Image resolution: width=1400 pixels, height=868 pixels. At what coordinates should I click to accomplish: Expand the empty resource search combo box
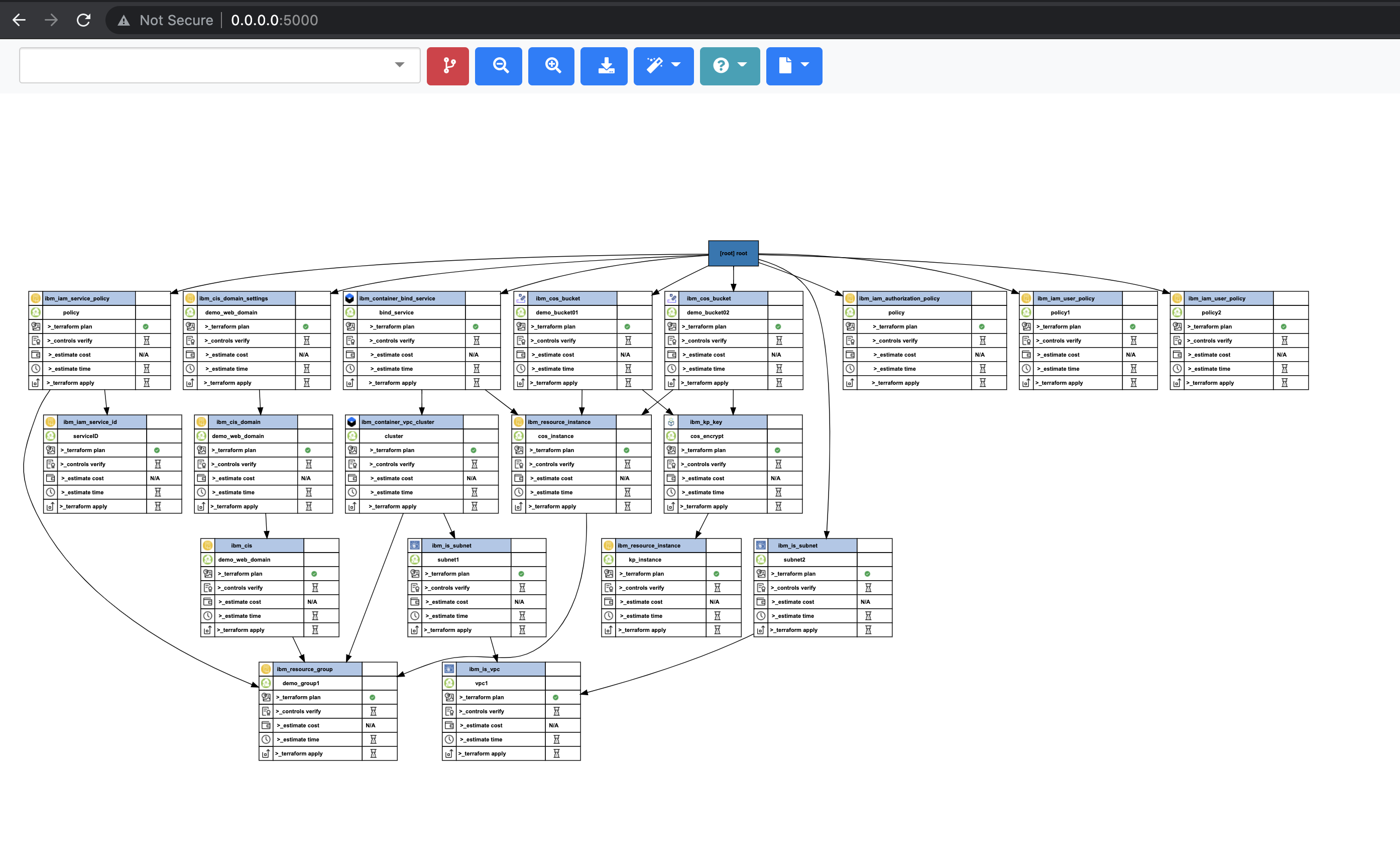pyautogui.click(x=220, y=65)
